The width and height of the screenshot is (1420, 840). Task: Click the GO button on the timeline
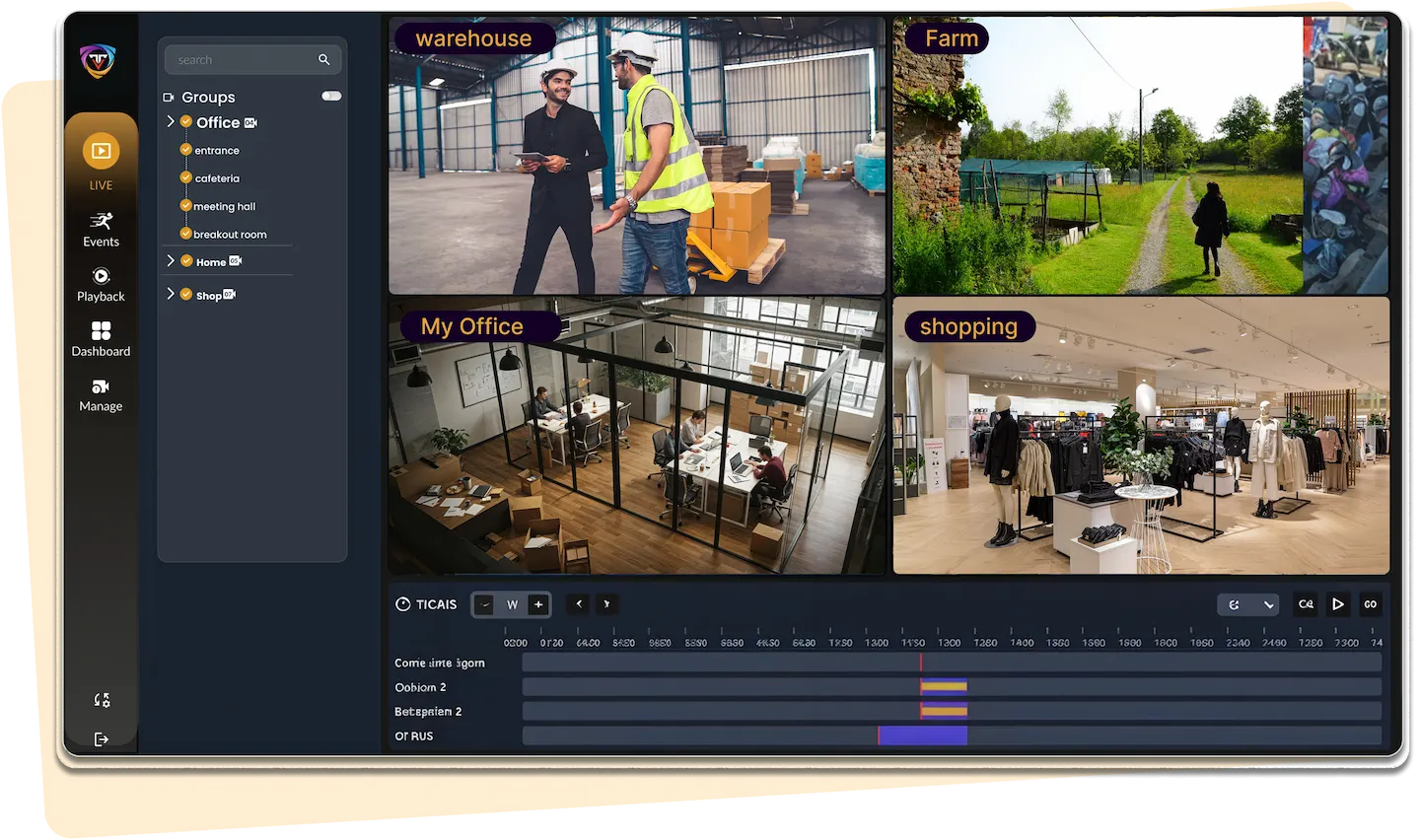click(1370, 604)
